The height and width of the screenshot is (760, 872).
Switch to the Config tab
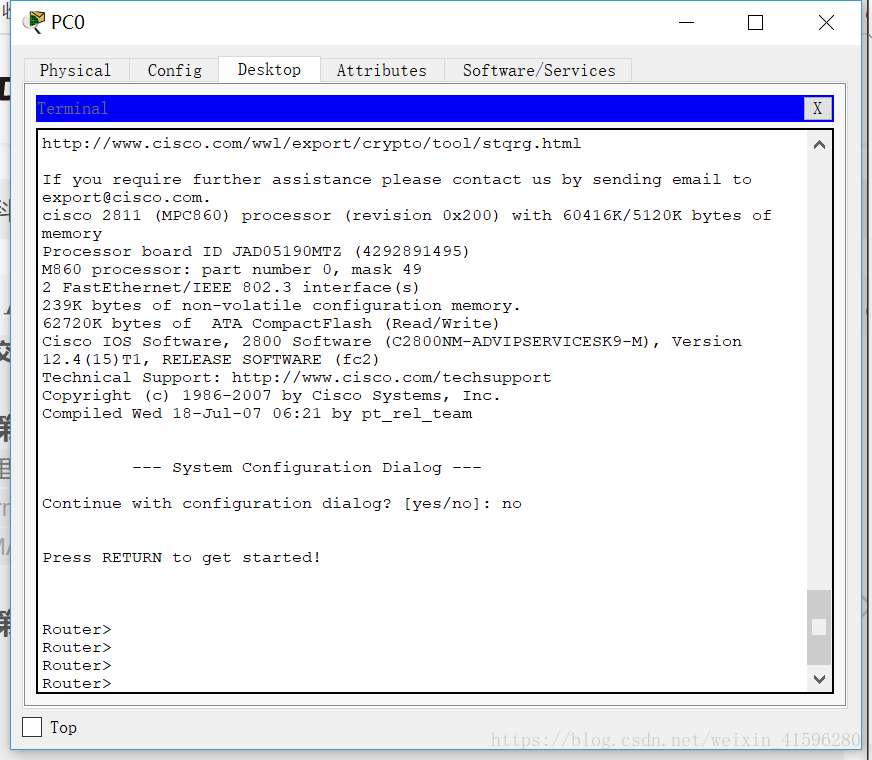coord(175,71)
